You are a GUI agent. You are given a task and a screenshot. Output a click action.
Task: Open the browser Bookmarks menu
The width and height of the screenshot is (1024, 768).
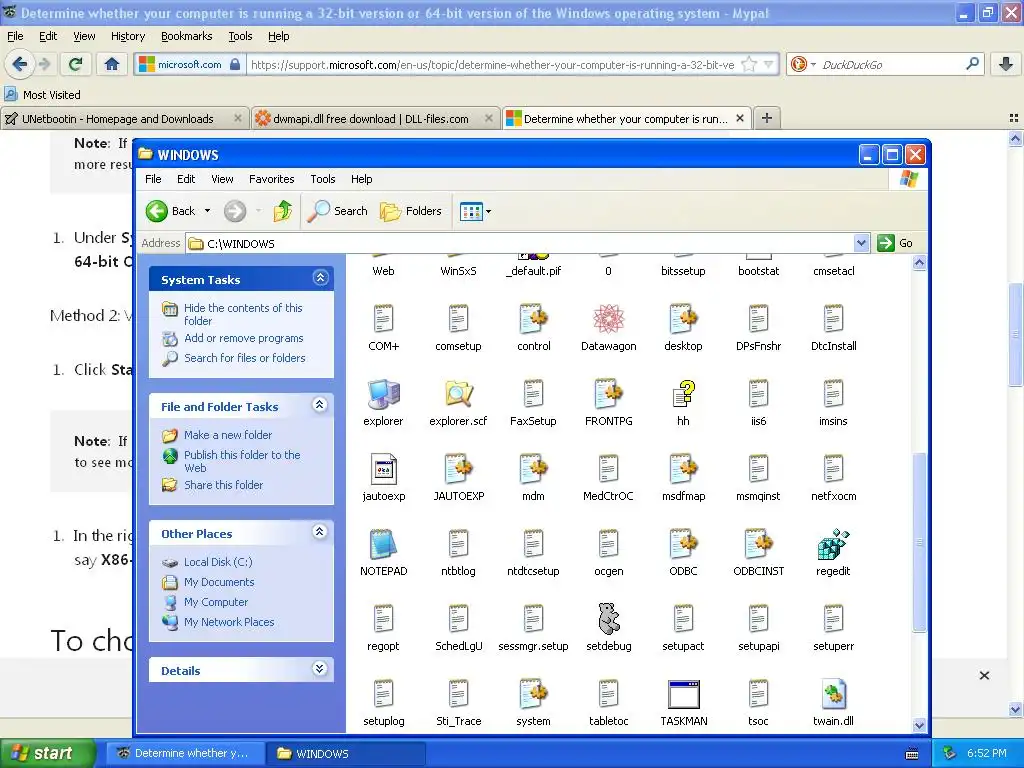[187, 36]
